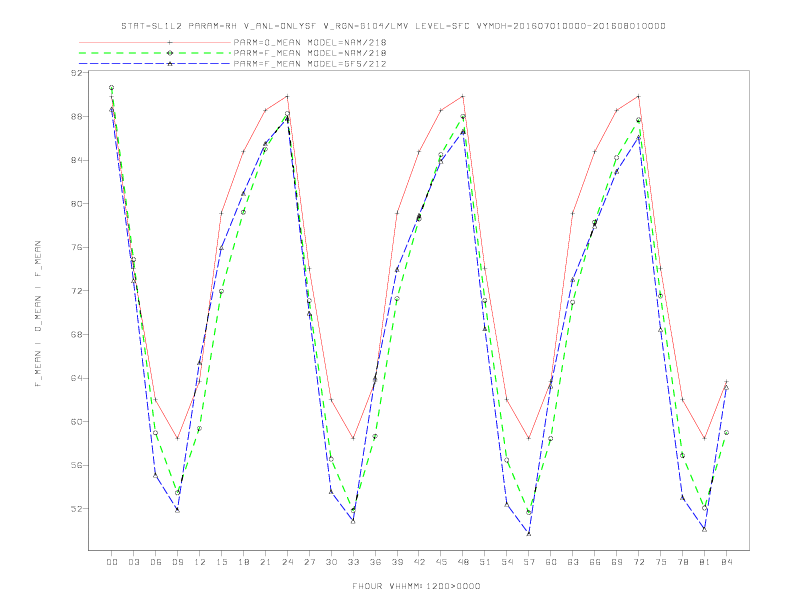Screen dimensions: 792x612
Task: Click x-axis forecast hour label 36
Action: [x=375, y=562]
